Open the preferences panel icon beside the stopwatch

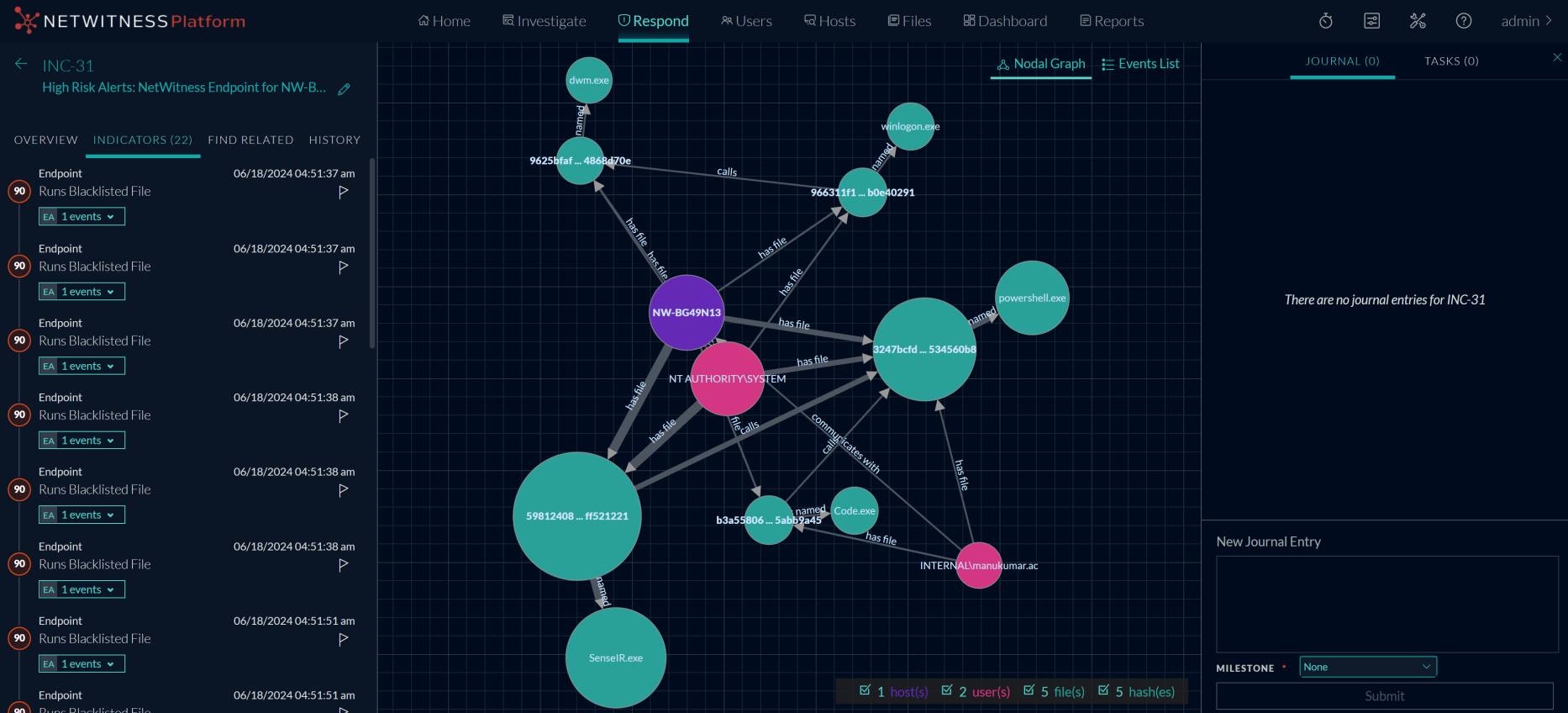point(1371,21)
